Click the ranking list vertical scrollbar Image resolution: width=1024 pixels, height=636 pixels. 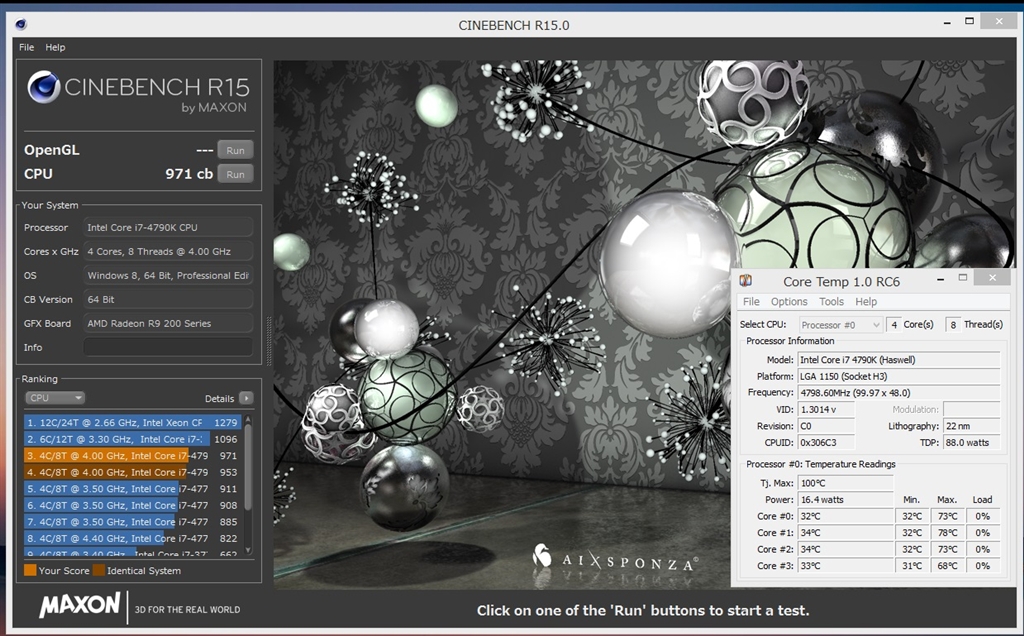click(x=248, y=470)
